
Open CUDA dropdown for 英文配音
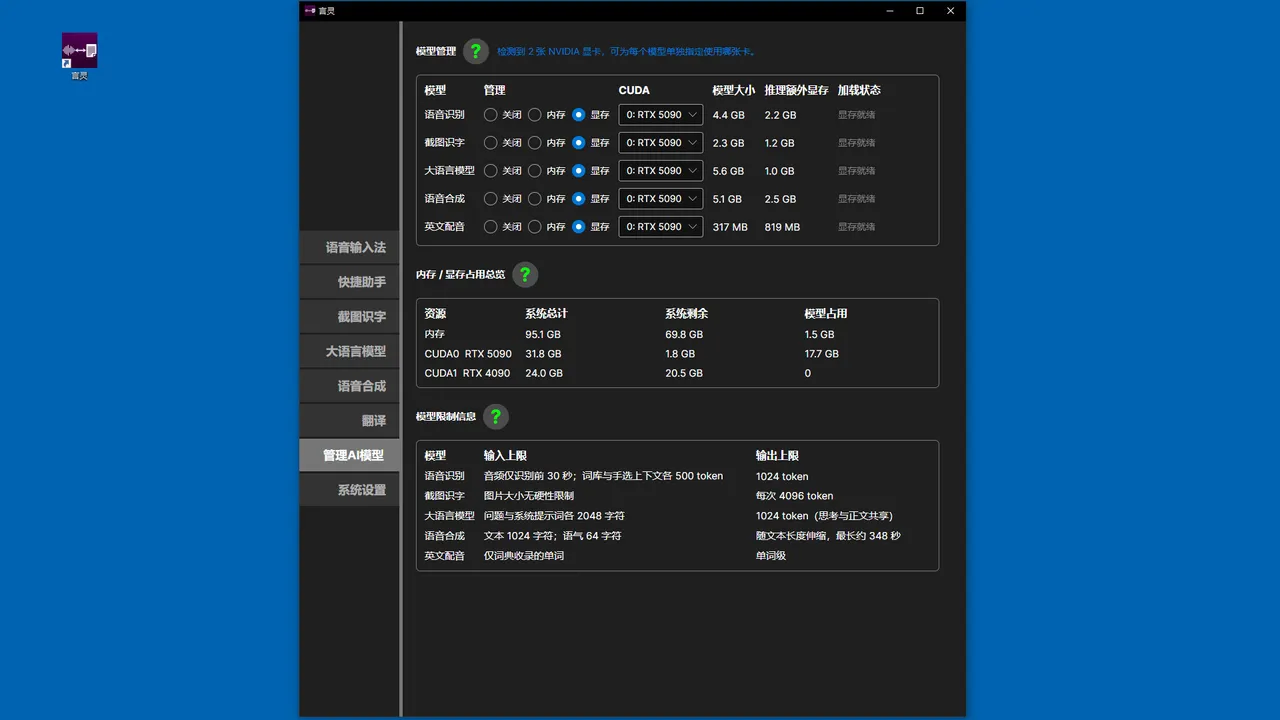pos(661,227)
